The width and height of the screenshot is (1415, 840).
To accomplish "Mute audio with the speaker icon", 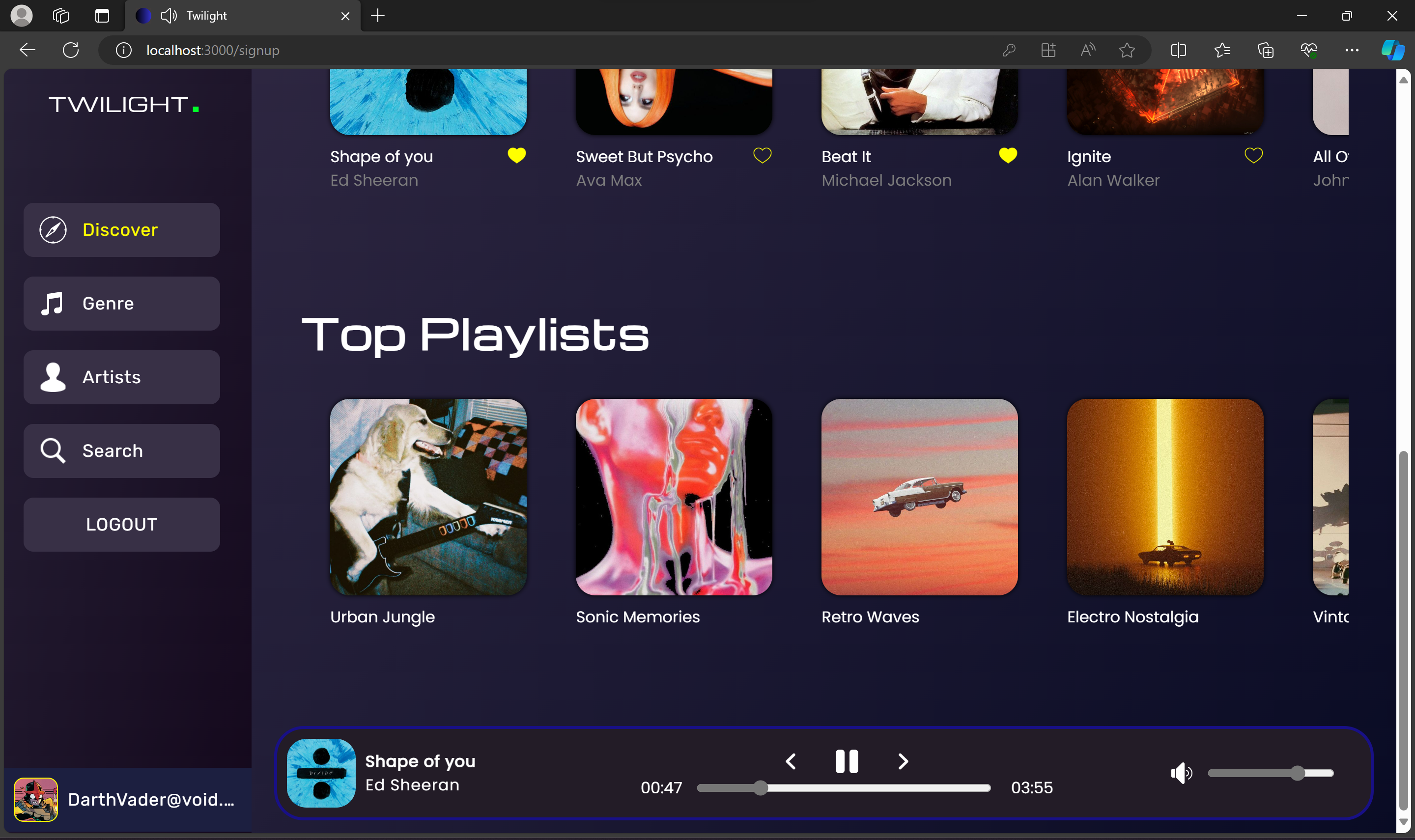I will 1183,773.
